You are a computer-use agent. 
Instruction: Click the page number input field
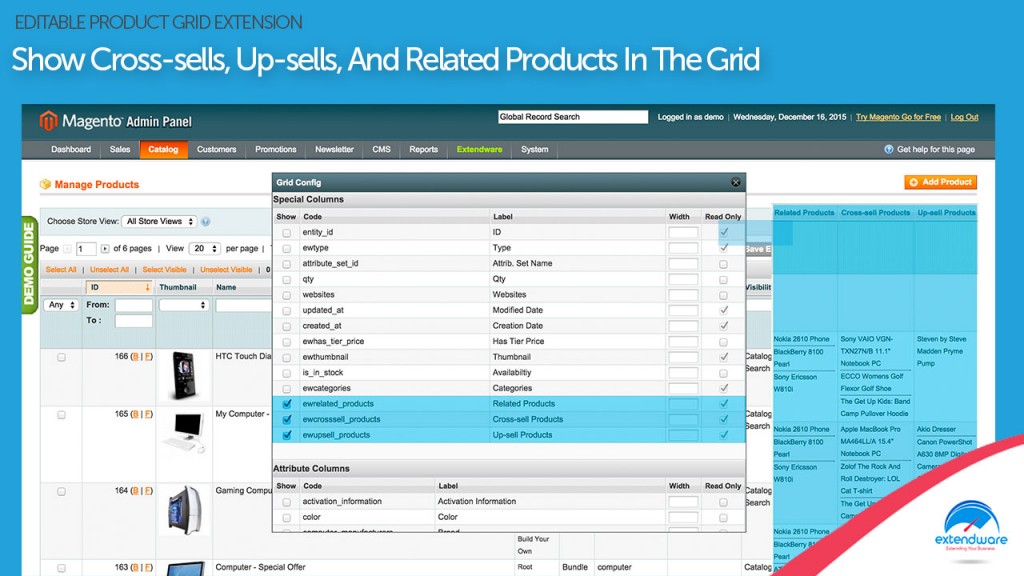click(86, 249)
